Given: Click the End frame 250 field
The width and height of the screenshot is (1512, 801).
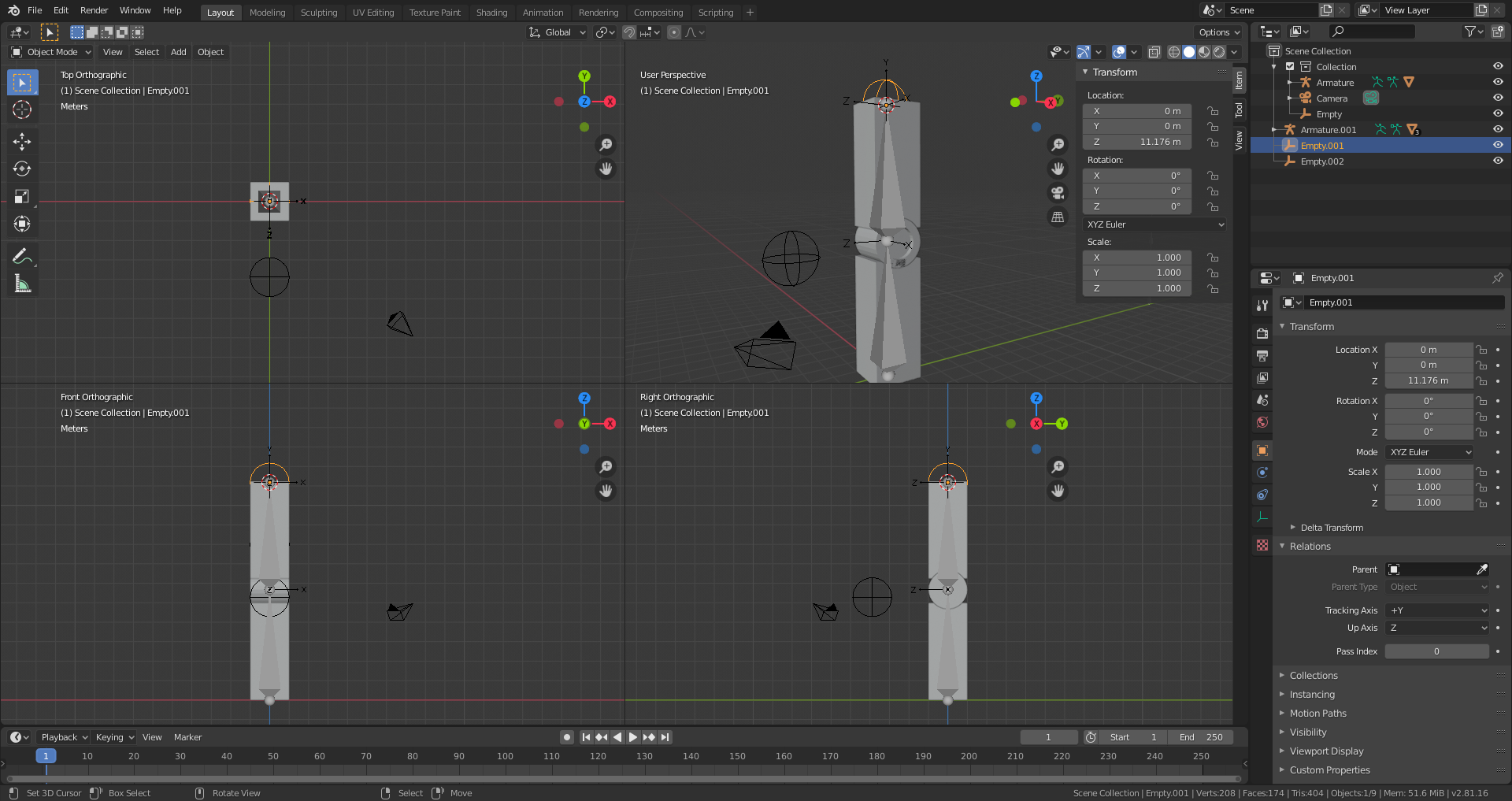Looking at the screenshot, I should (1201, 737).
